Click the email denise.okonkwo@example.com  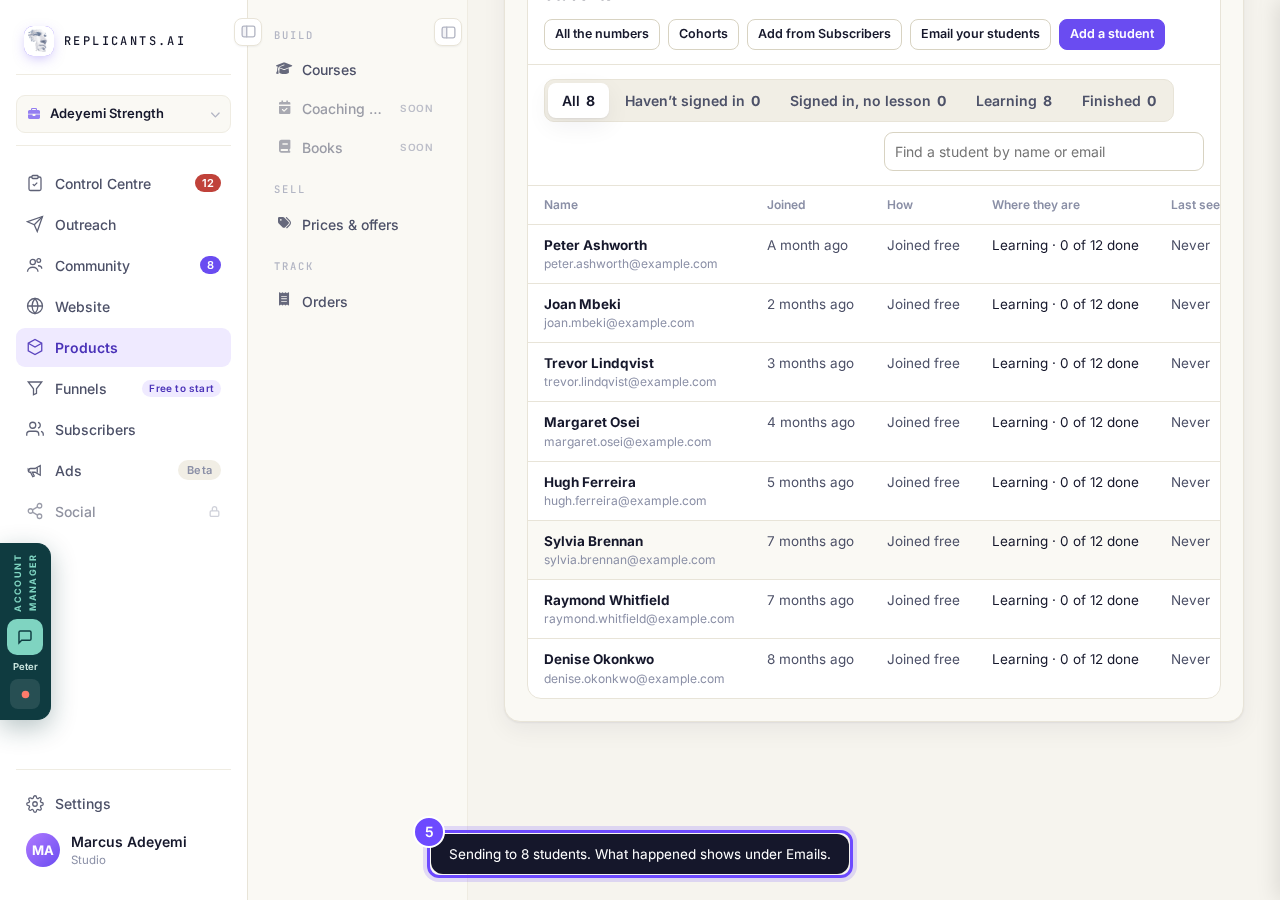[634, 679]
